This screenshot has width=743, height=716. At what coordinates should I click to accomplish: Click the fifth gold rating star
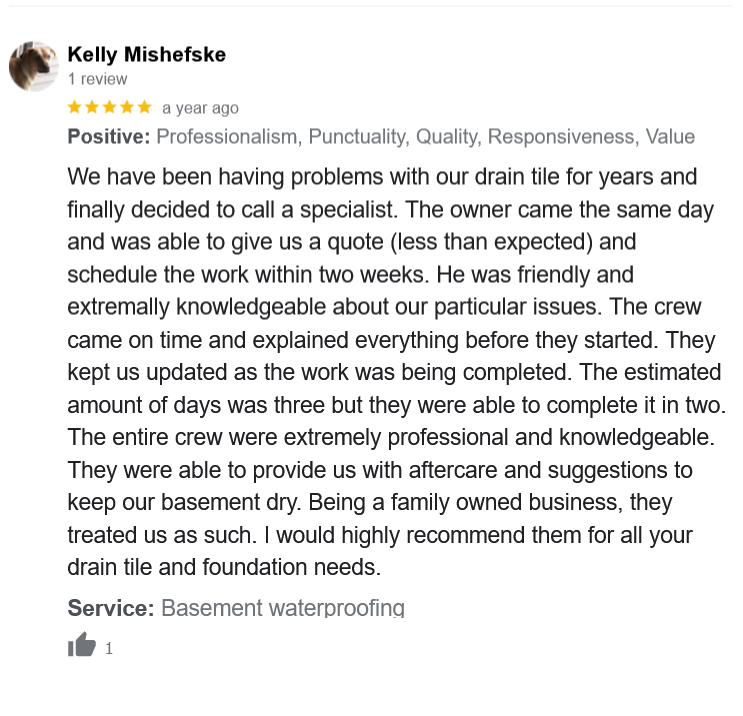145,106
